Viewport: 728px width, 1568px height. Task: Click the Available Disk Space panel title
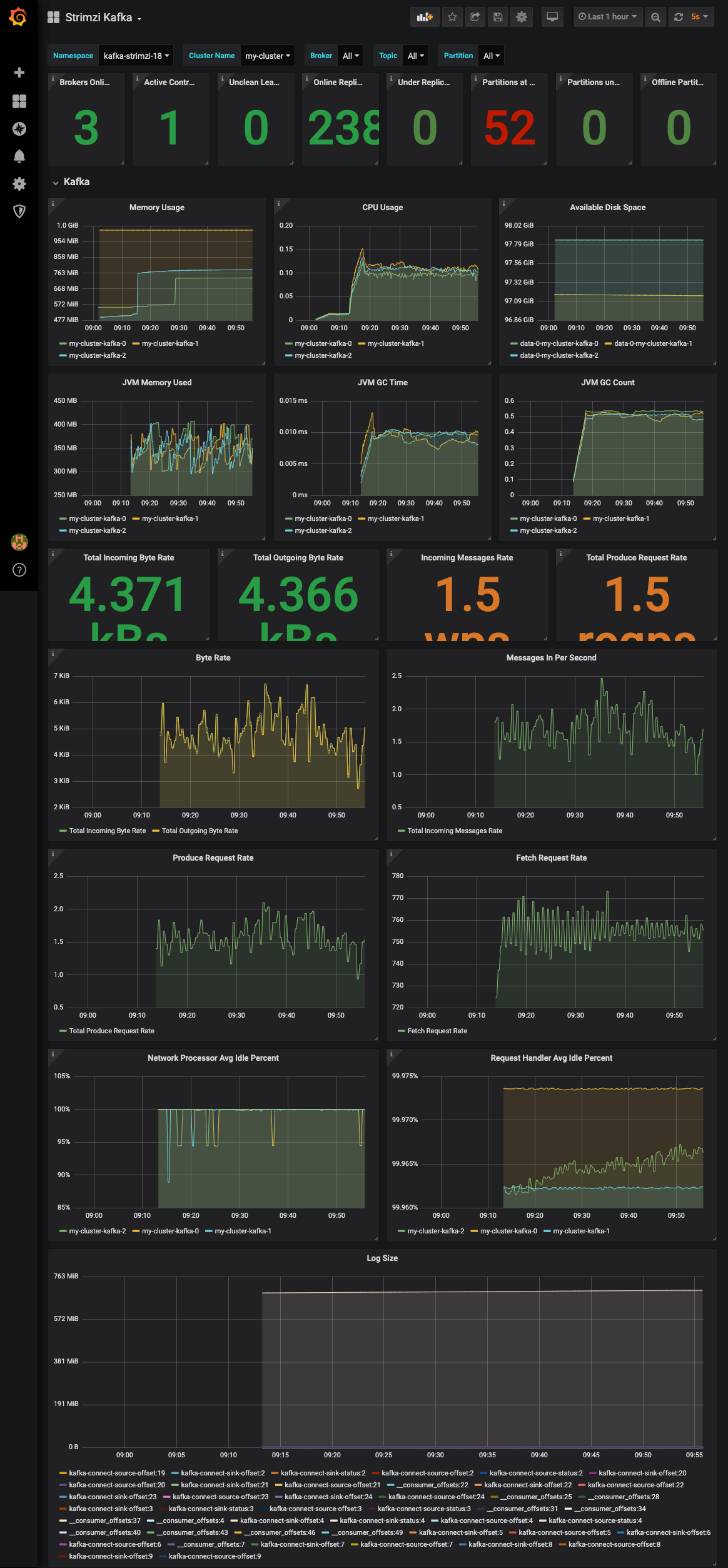(608, 208)
